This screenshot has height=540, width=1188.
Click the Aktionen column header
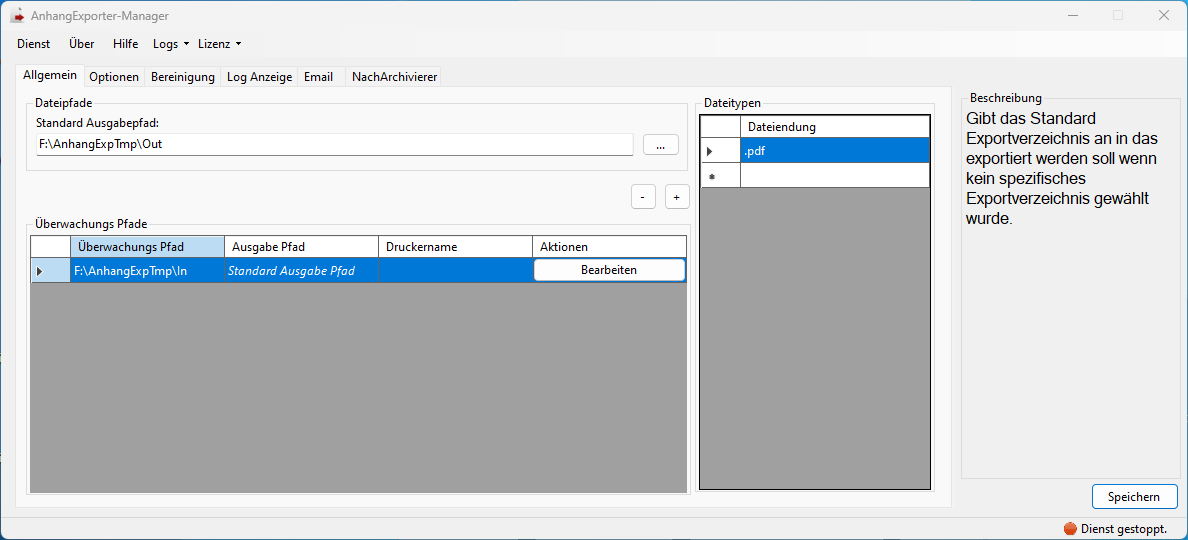tap(609, 247)
